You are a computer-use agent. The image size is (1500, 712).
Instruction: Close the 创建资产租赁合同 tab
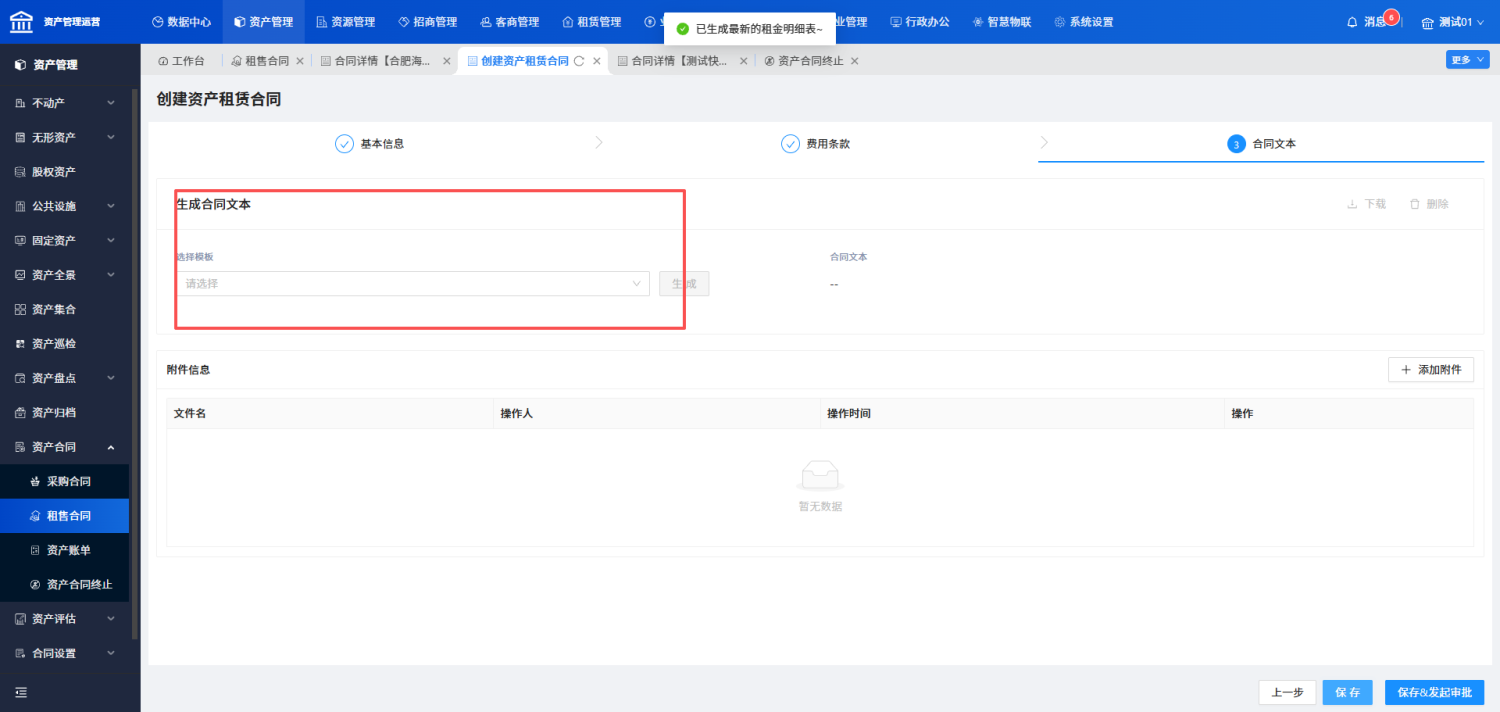[x=597, y=61]
